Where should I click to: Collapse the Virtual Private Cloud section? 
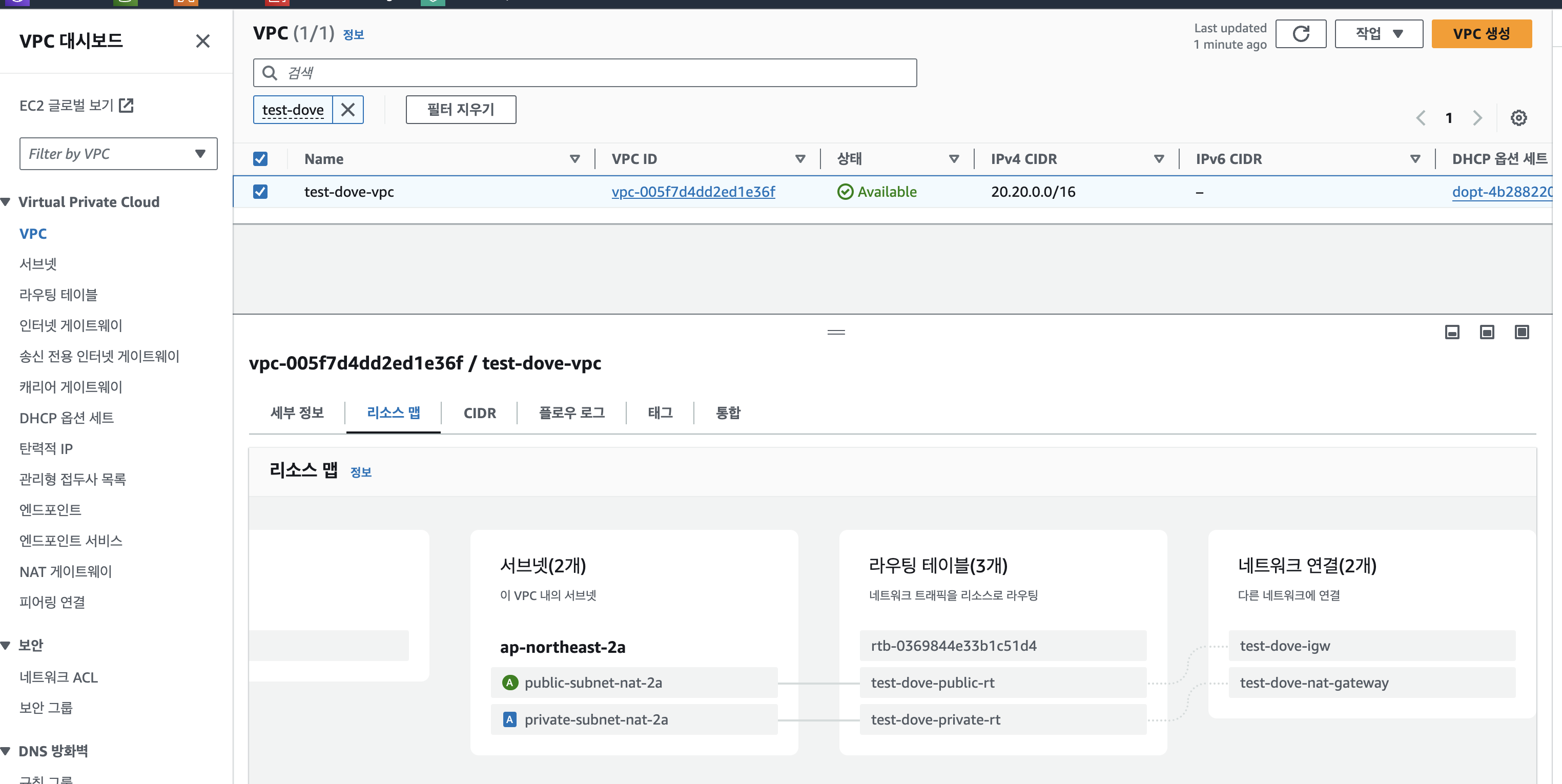(6, 202)
